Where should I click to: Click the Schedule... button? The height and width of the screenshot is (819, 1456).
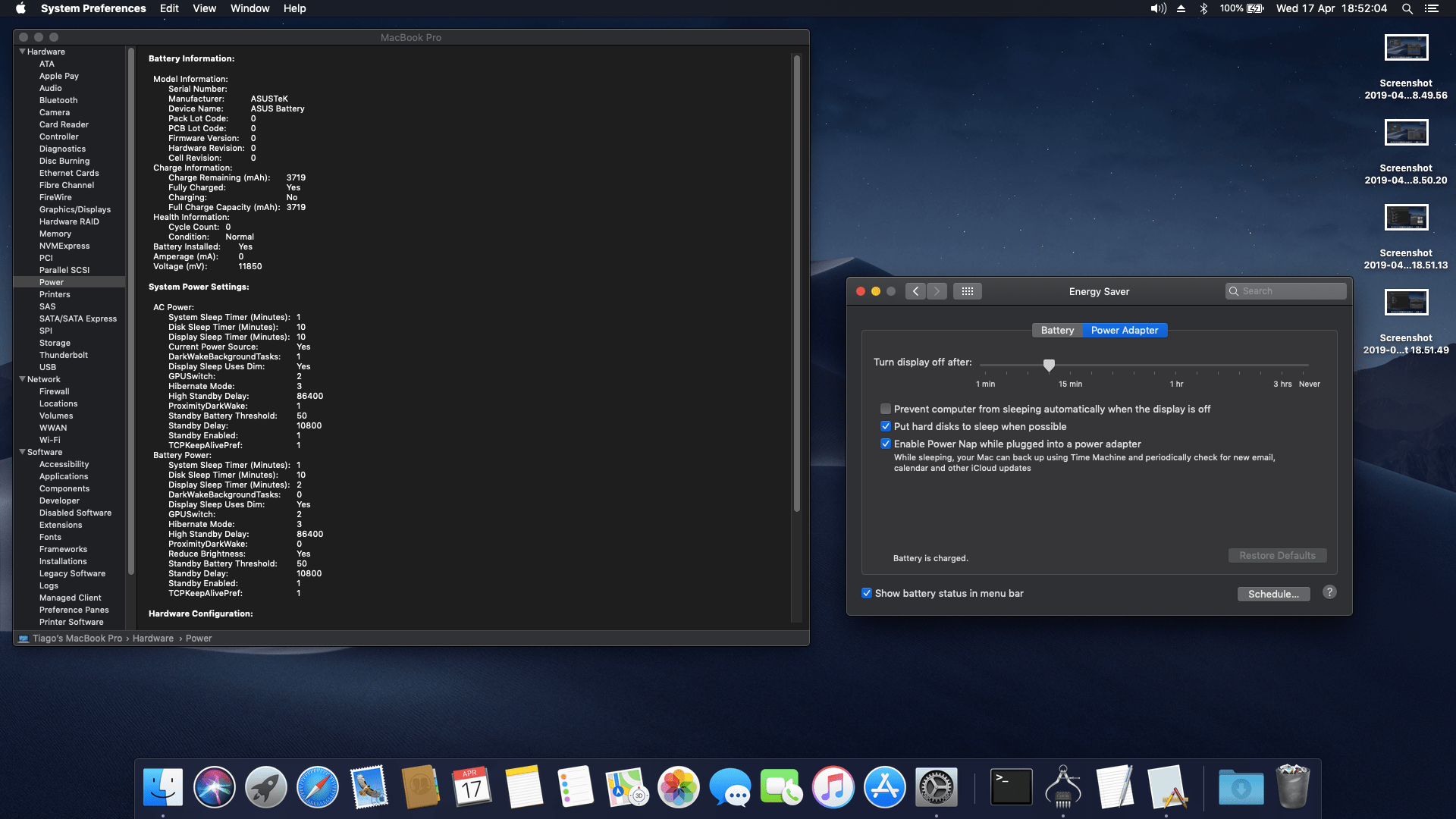point(1273,594)
